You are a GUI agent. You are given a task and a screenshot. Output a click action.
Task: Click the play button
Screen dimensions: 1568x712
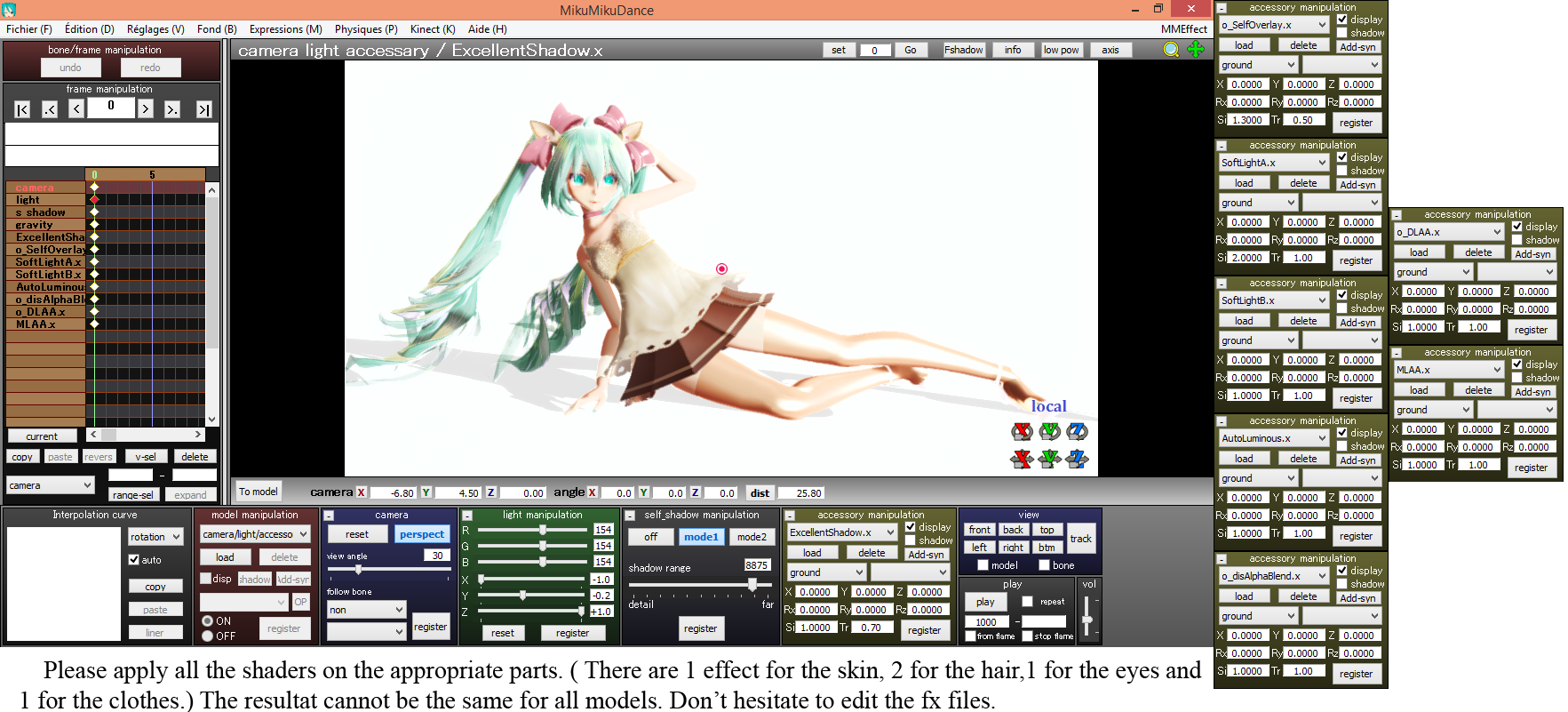tap(985, 602)
